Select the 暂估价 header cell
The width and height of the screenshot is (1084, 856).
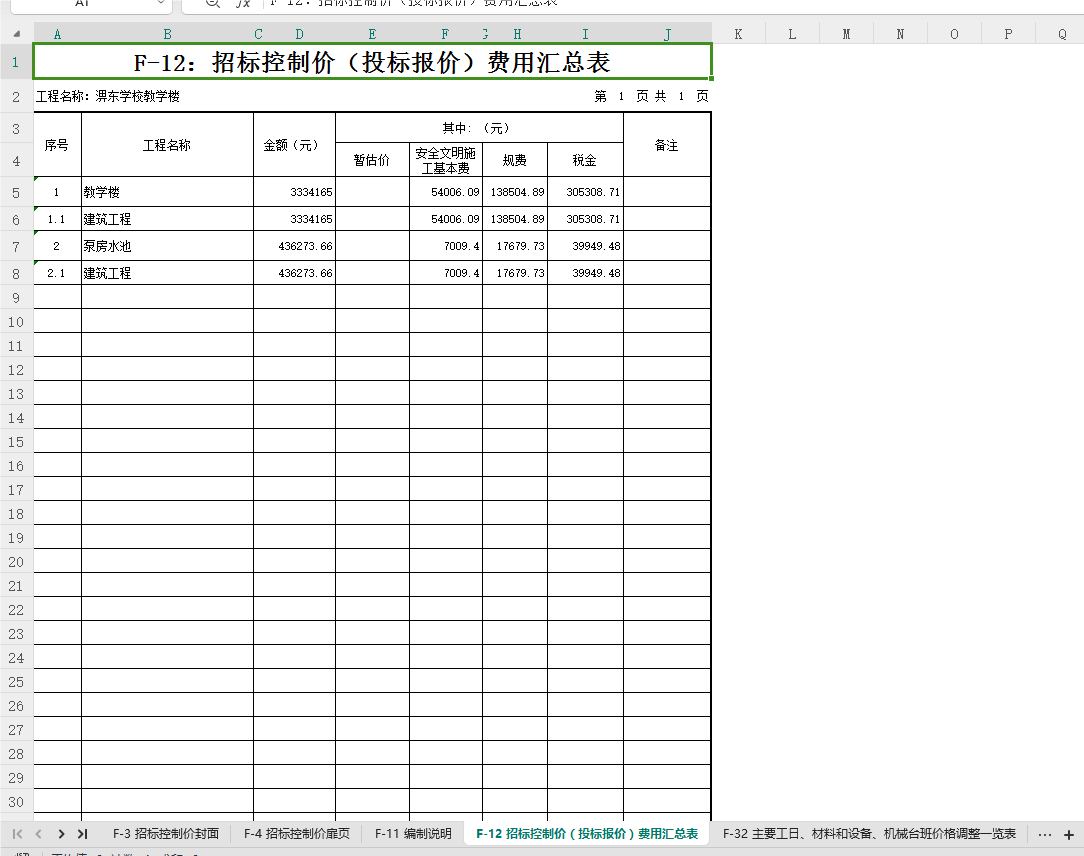coord(372,160)
